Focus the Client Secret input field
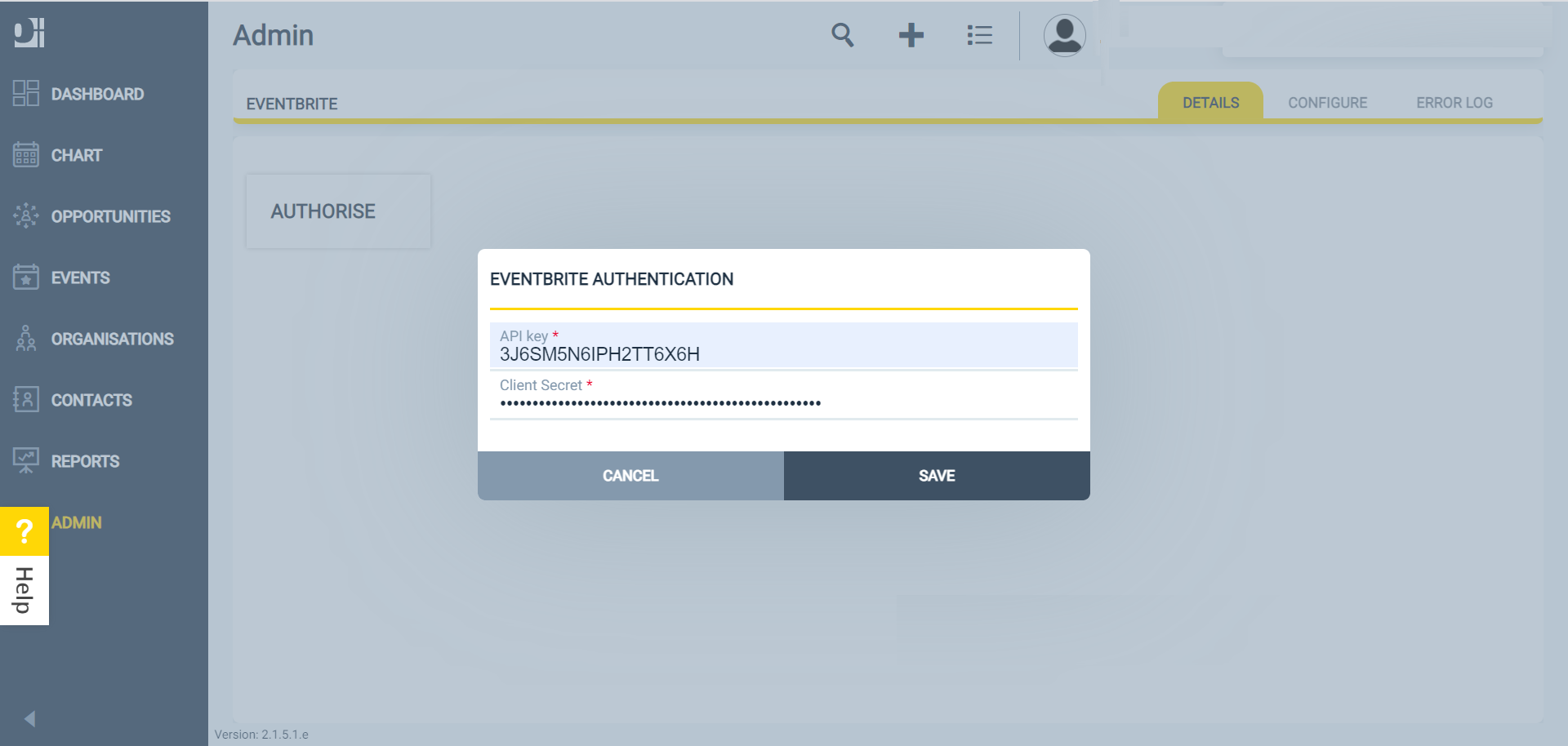 pos(784,395)
